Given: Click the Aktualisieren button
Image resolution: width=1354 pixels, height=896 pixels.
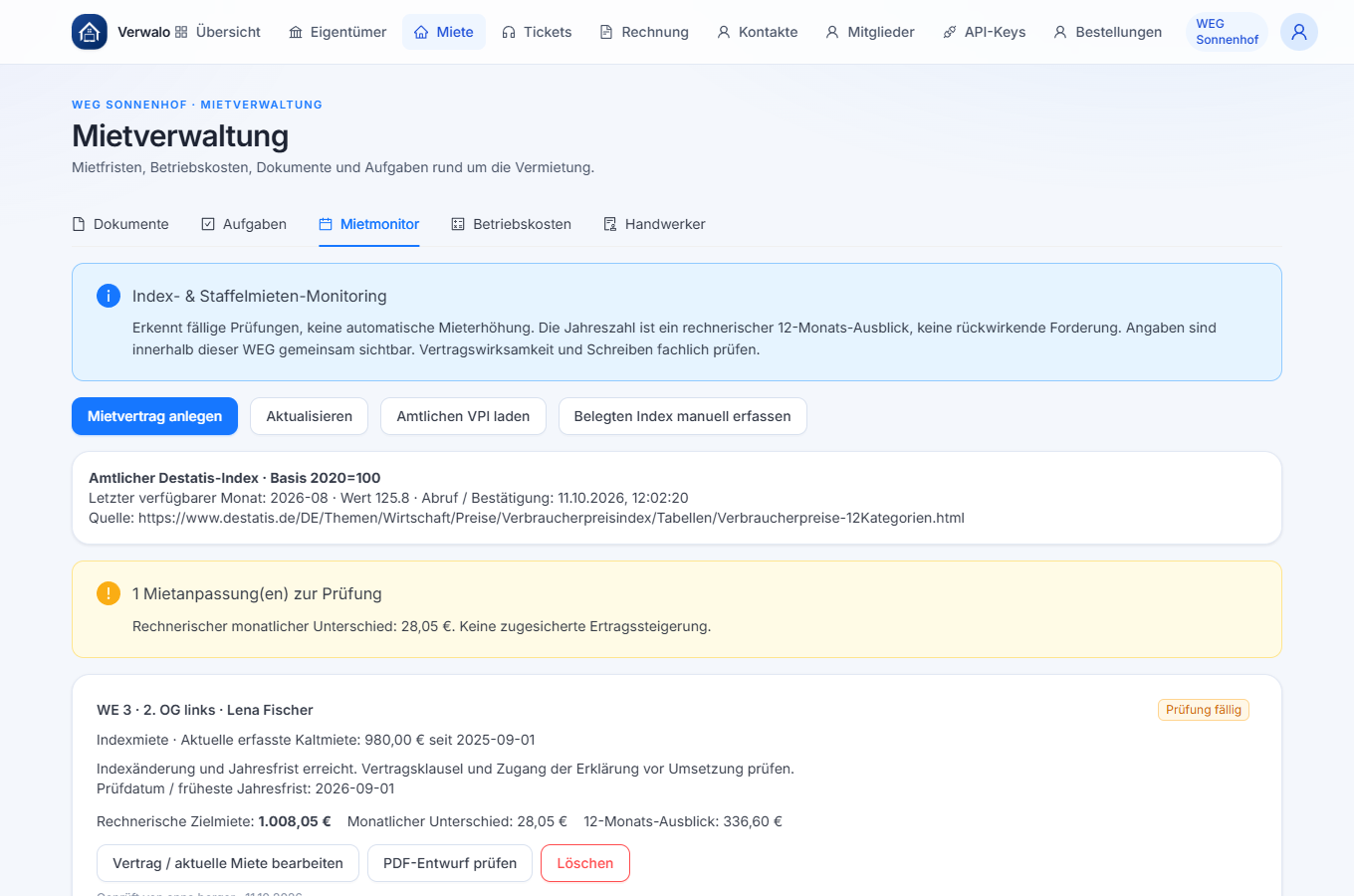Looking at the screenshot, I should click(309, 416).
